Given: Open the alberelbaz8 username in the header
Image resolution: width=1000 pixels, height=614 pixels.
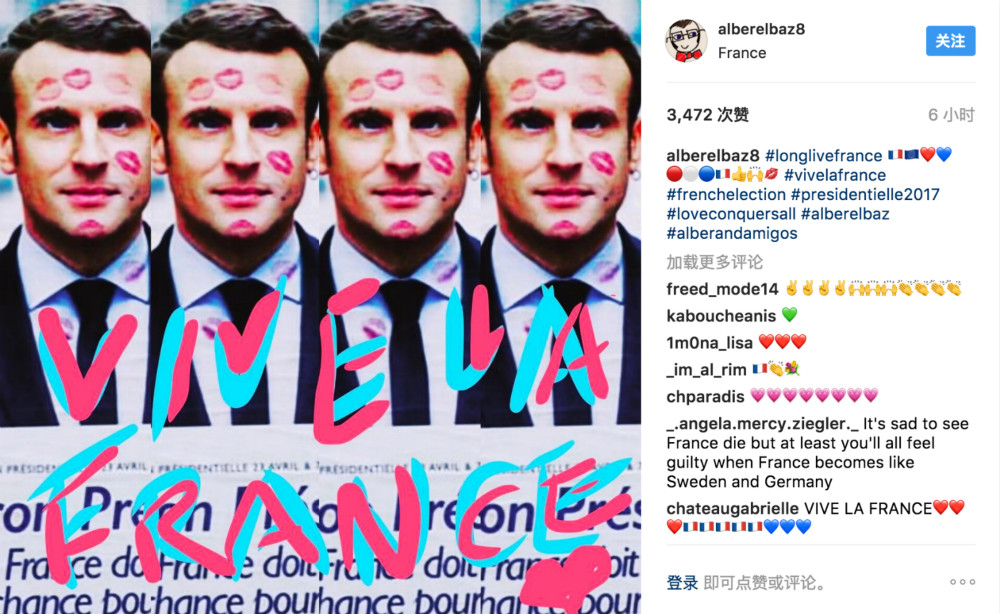Looking at the screenshot, I should coord(761,29).
